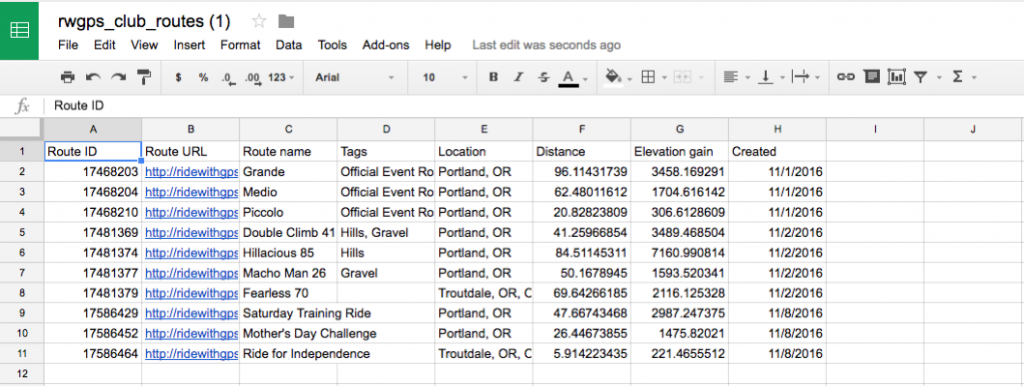The height and width of the screenshot is (386, 1024).
Task: Insert a comment
Action: point(871,77)
